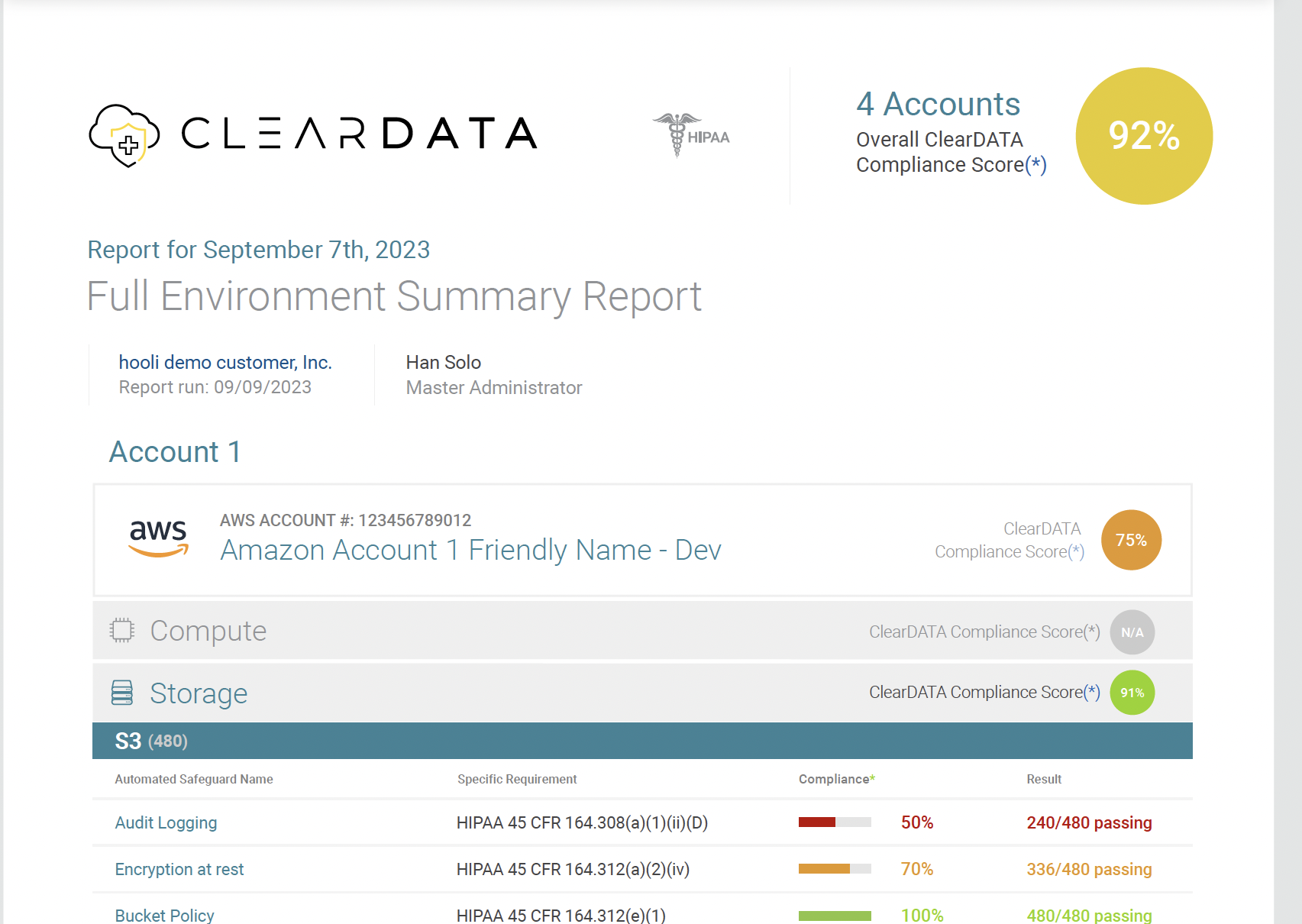The image size is (1302, 924).
Task: Click the 480/480 passing result
Action: pyautogui.click(x=1089, y=915)
